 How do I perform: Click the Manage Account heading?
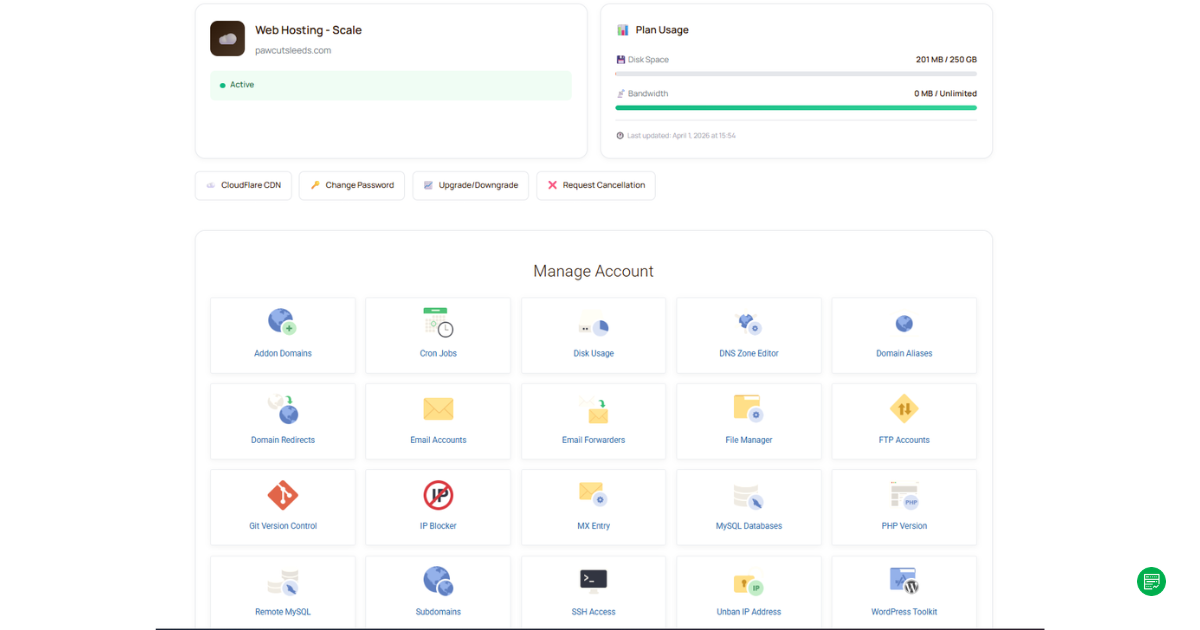[x=594, y=271]
